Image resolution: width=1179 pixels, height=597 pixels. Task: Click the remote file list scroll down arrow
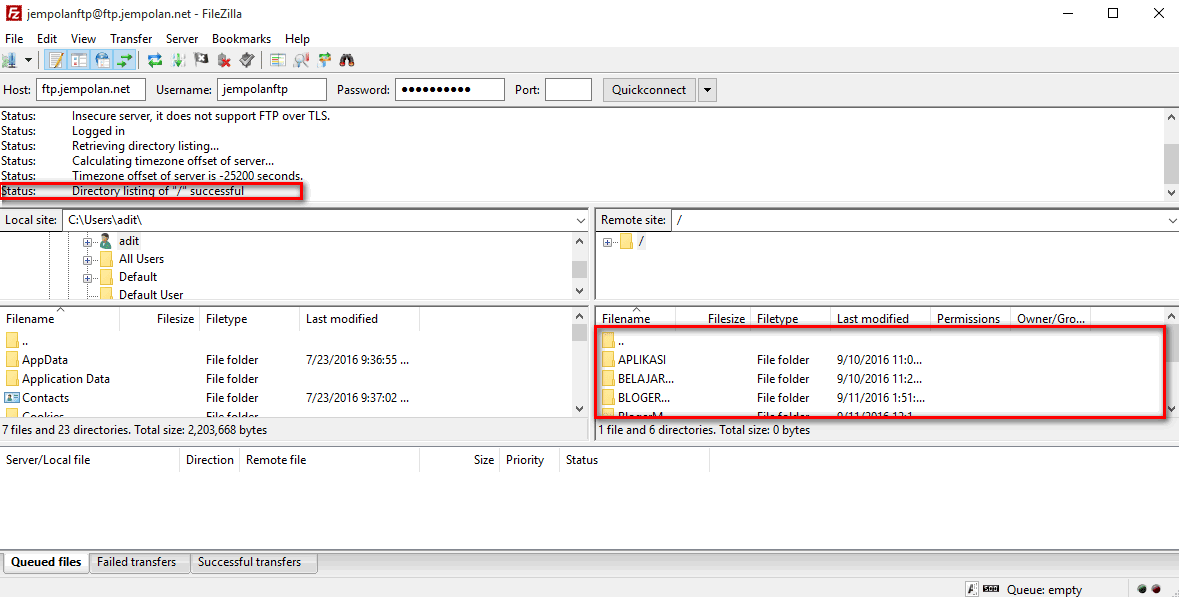pyautogui.click(x=1171, y=410)
